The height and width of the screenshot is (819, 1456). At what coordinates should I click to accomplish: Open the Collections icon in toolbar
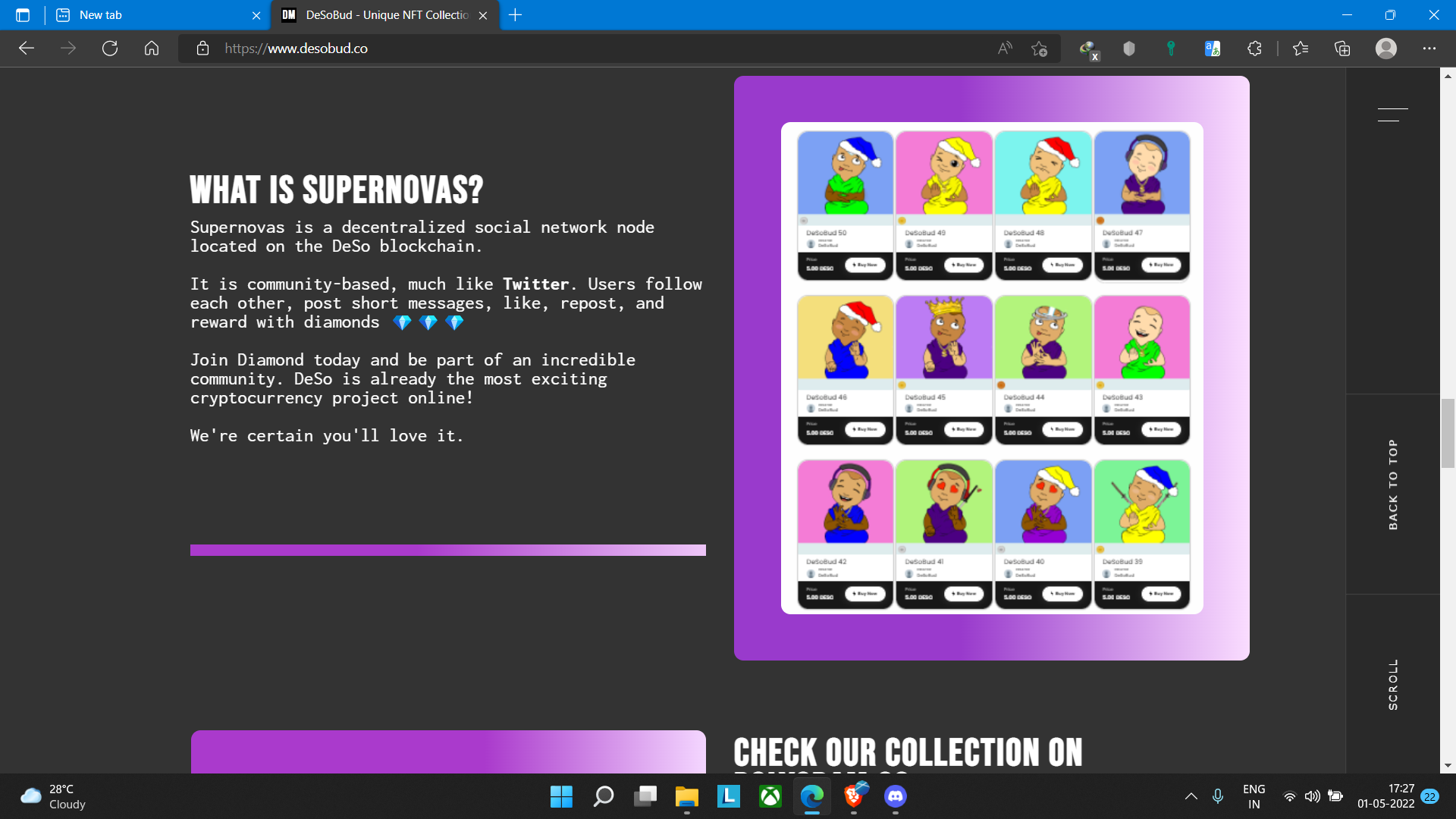pyautogui.click(x=1342, y=49)
